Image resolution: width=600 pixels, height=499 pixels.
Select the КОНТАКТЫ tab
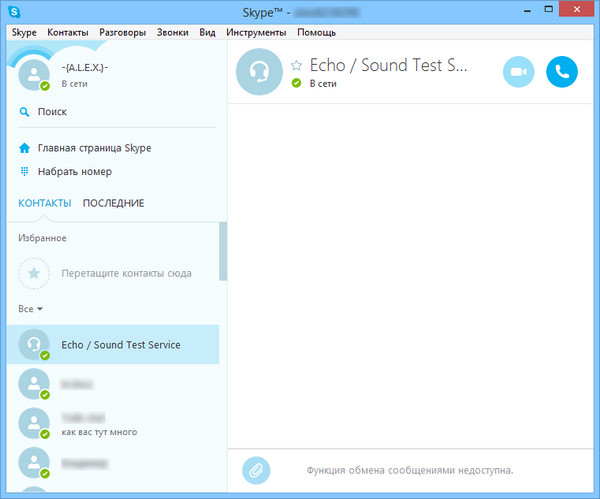45,203
